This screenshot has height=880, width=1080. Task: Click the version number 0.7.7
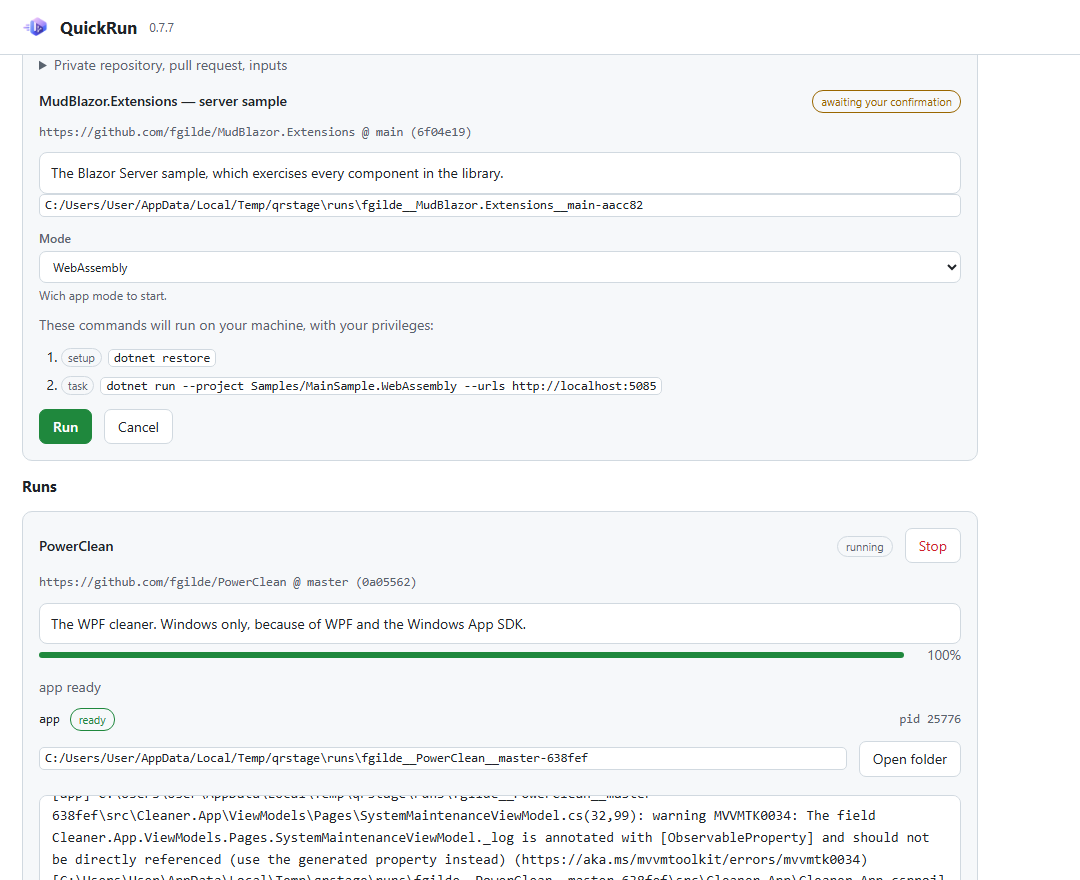coord(161,28)
